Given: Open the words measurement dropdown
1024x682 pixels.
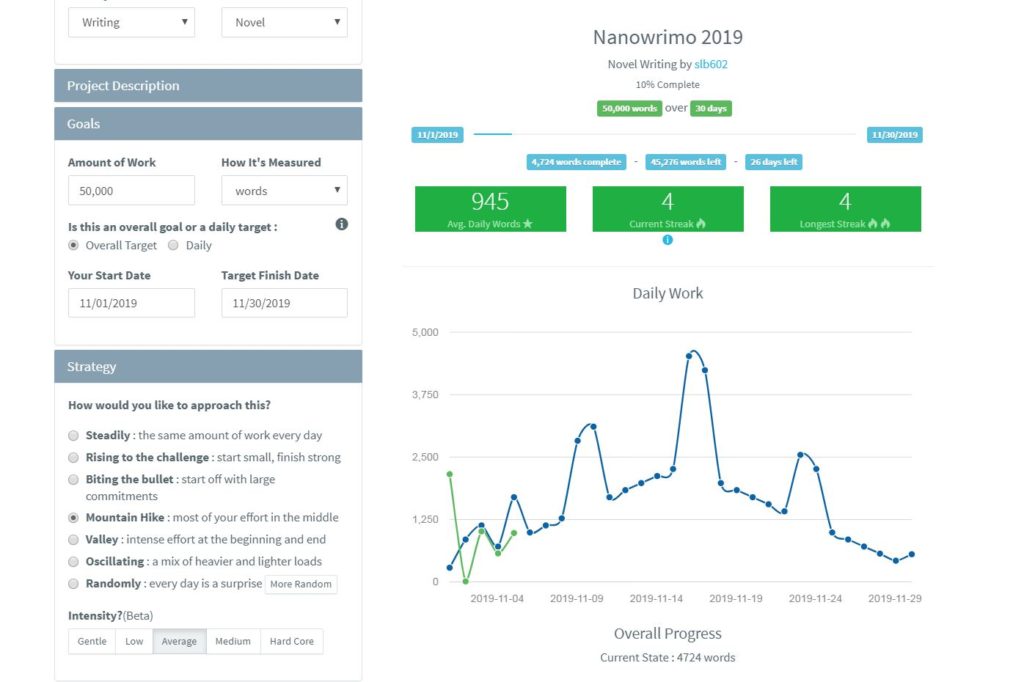Looking at the screenshot, I should (284, 190).
